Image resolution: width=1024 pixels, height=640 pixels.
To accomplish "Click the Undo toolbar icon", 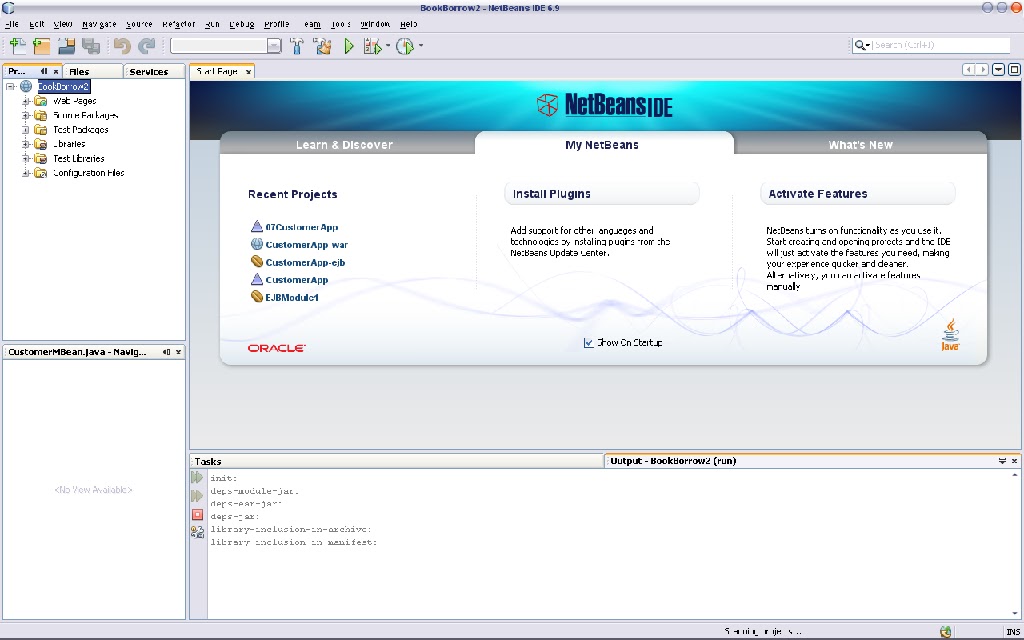I will (122, 46).
